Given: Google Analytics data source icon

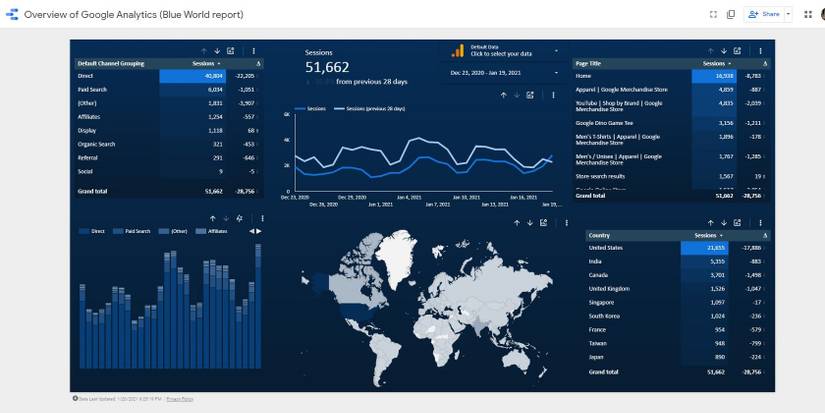Looking at the screenshot, I should coord(458,51).
